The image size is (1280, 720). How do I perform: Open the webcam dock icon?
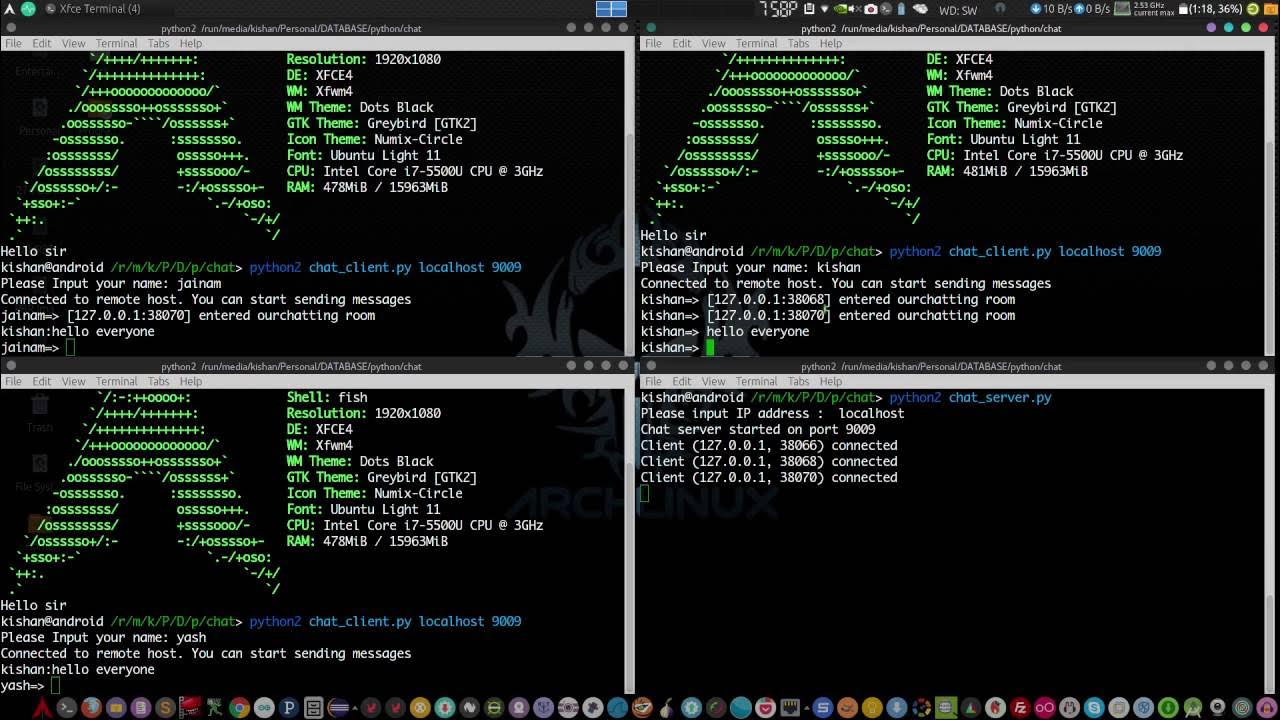(x=1217, y=708)
